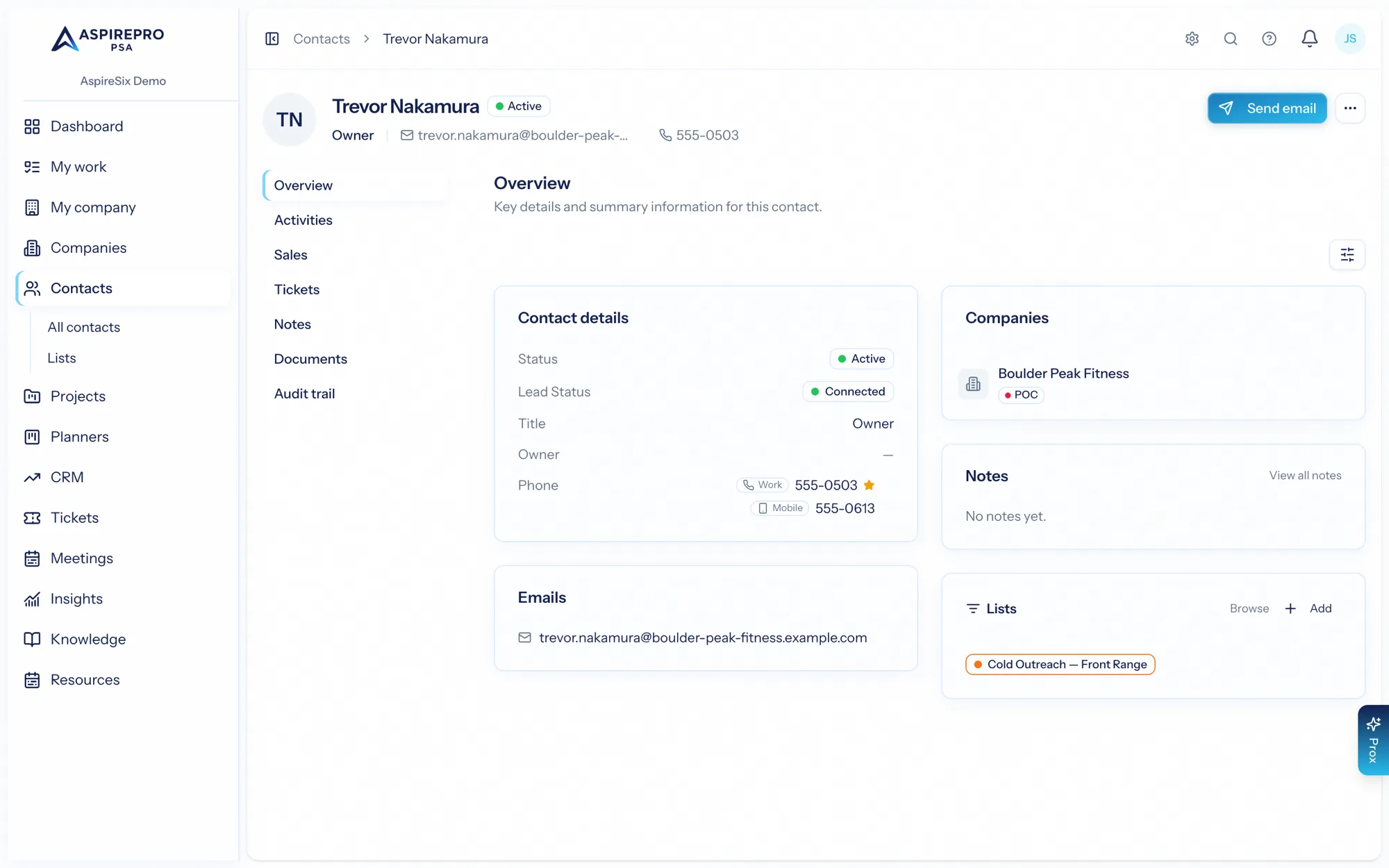1389x868 pixels.
Task: Open the Audit trail tab
Action: [304, 394]
